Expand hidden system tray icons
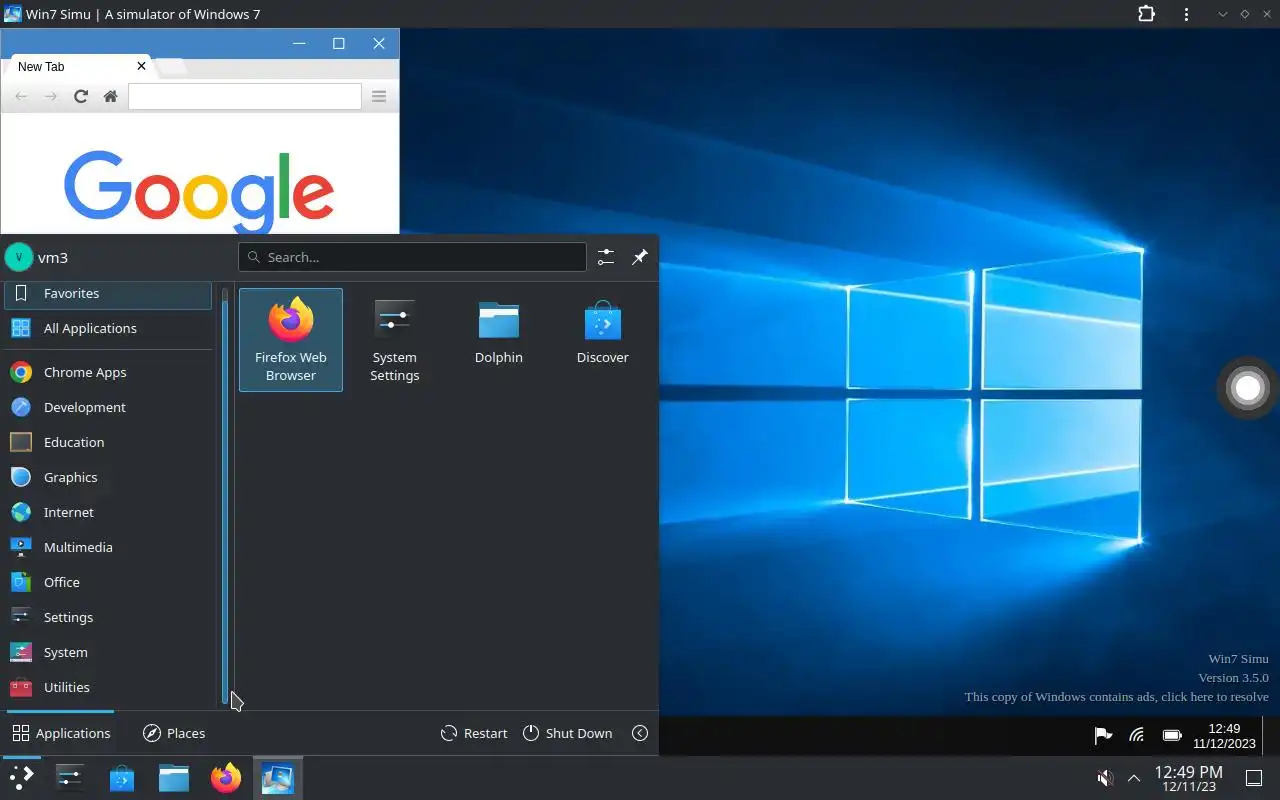The height and width of the screenshot is (800, 1280). click(x=1134, y=778)
